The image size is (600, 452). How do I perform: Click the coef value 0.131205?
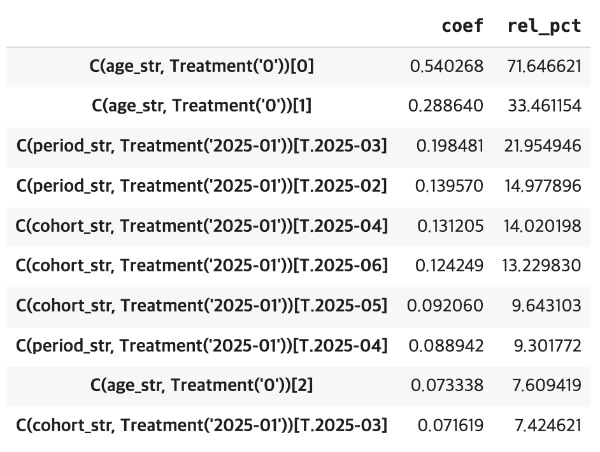point(446,226)
